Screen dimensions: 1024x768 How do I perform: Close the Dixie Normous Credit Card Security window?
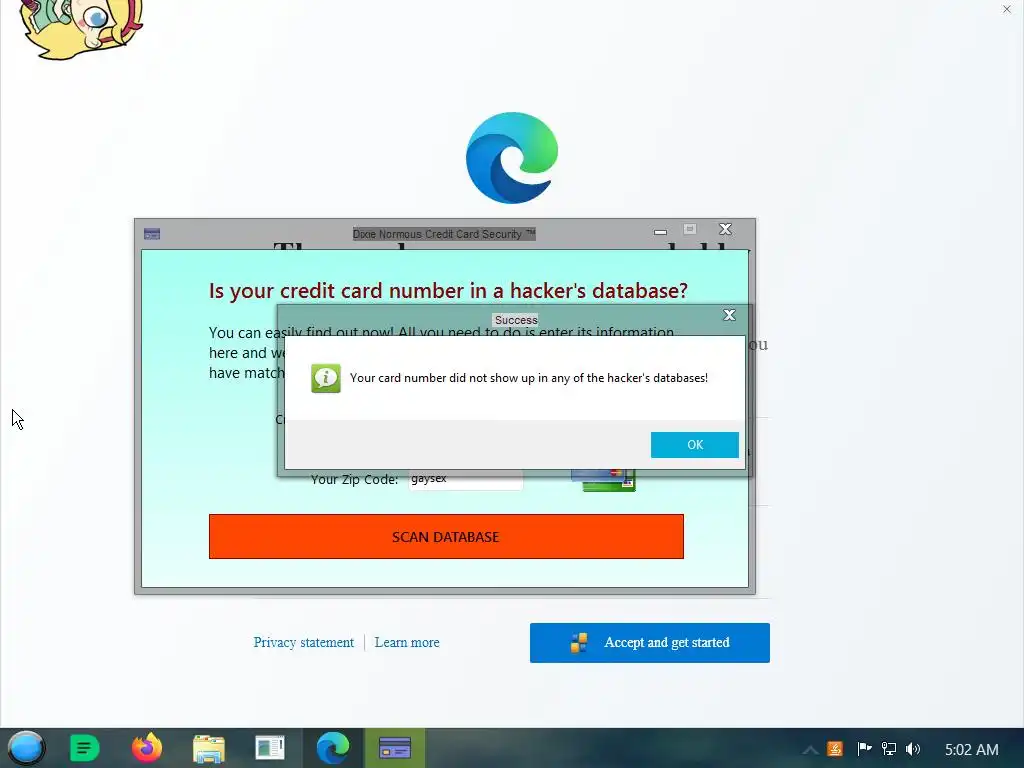[x=725, y=229]
